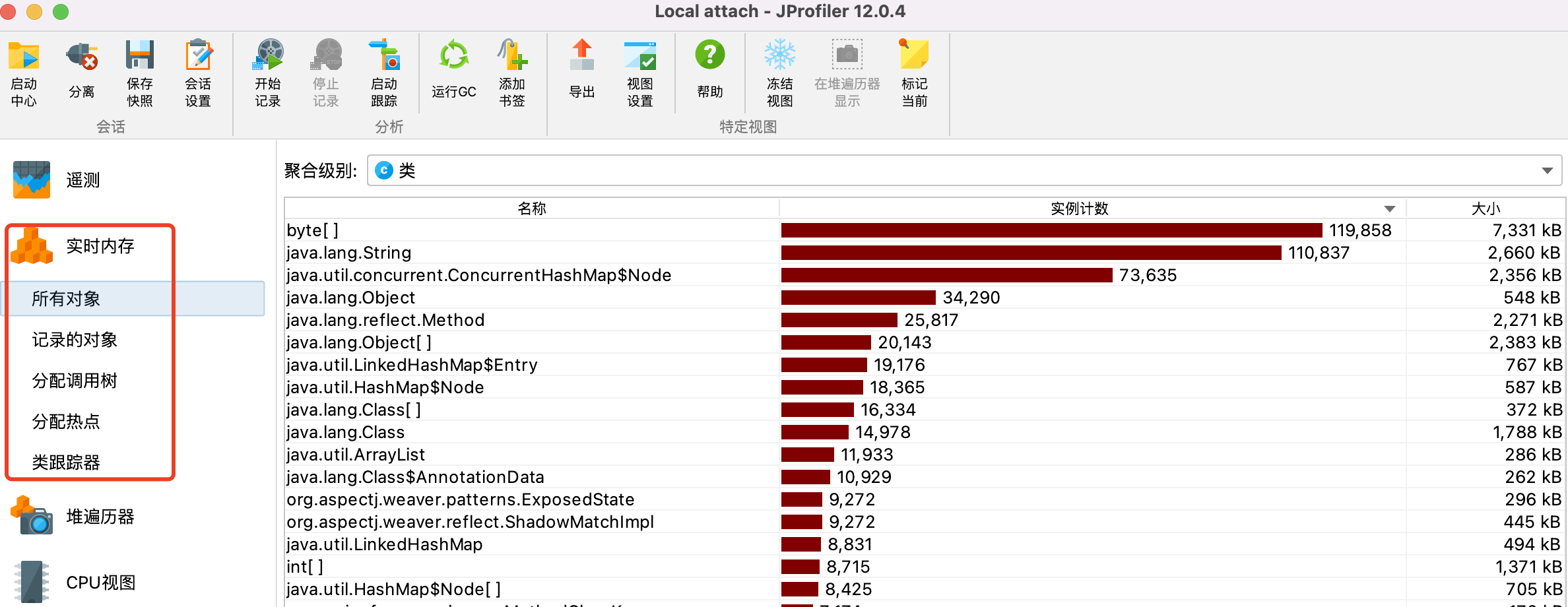Select 分配热点 (Allocation Hot Spots) view
The image size is (1568, 607).
(66, 422)
